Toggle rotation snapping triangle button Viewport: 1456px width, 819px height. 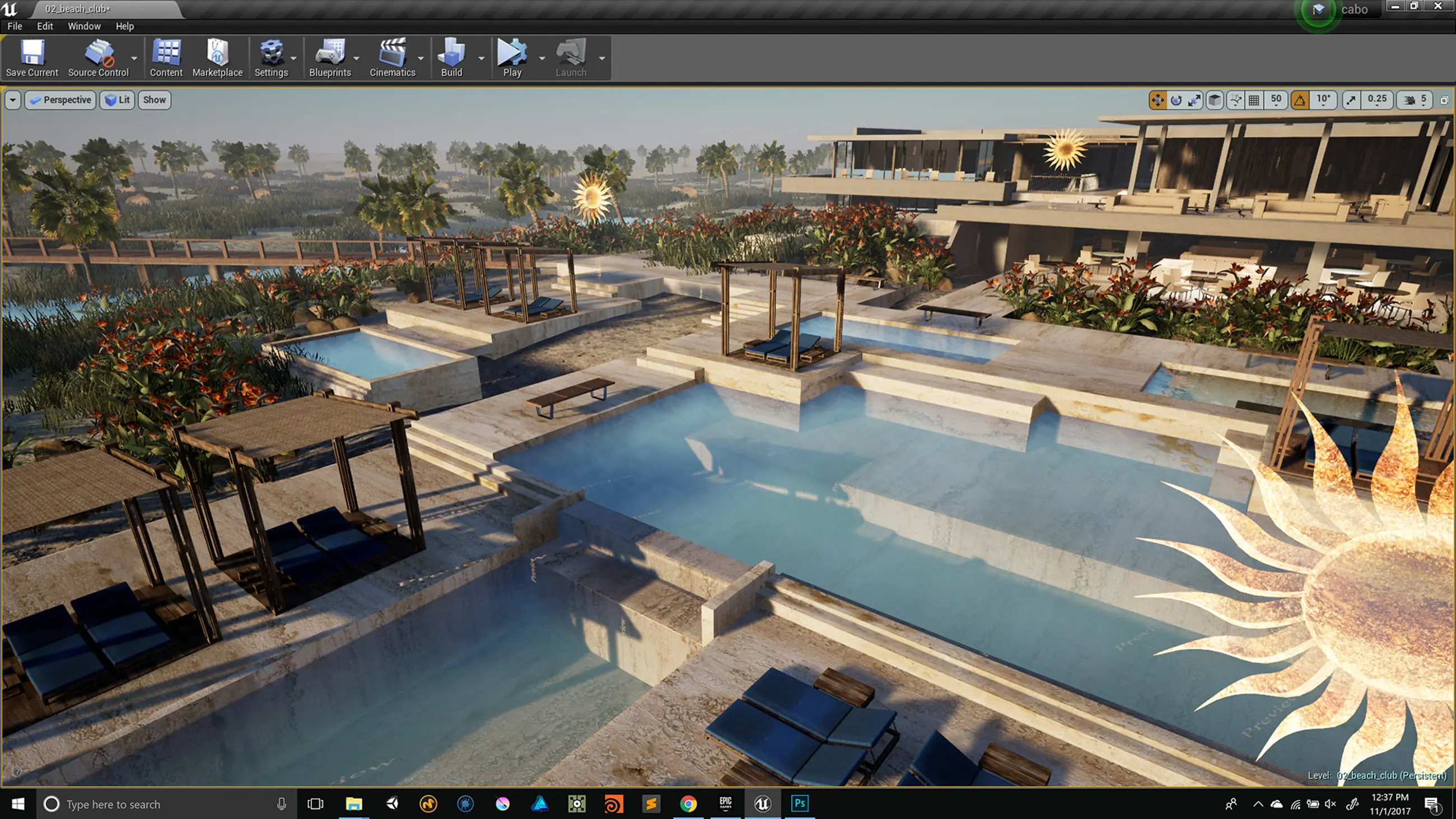1300,100
